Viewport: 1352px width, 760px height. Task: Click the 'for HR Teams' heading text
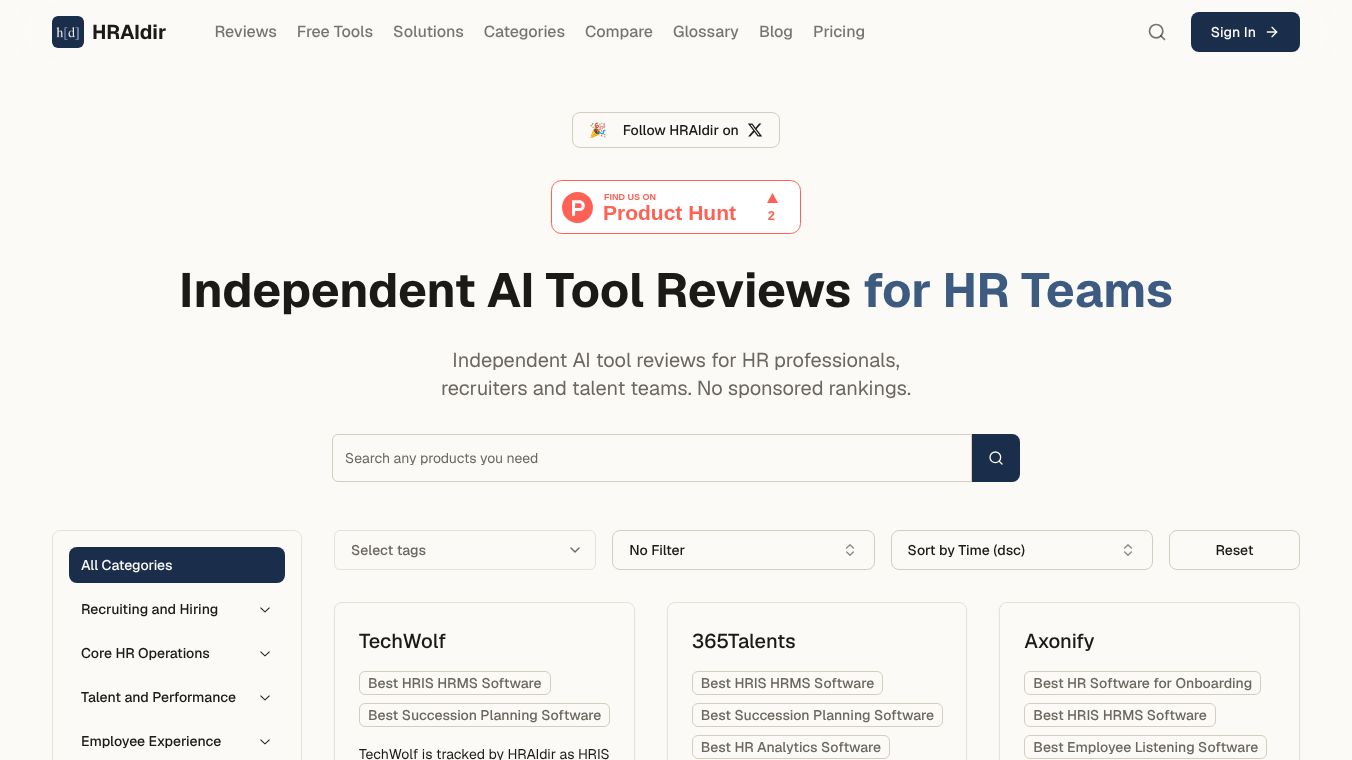tap(1018, 291)
